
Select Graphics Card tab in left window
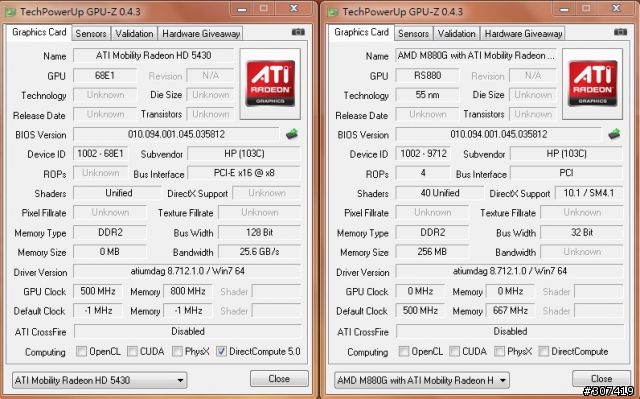point(39,32)
